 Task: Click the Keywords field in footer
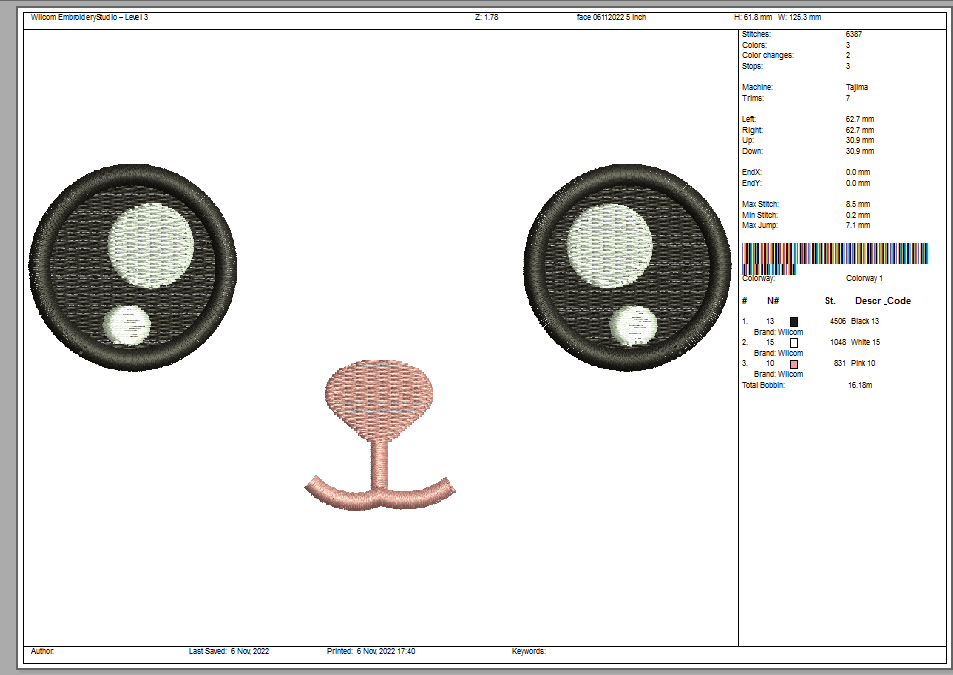(x=528, y=651)
